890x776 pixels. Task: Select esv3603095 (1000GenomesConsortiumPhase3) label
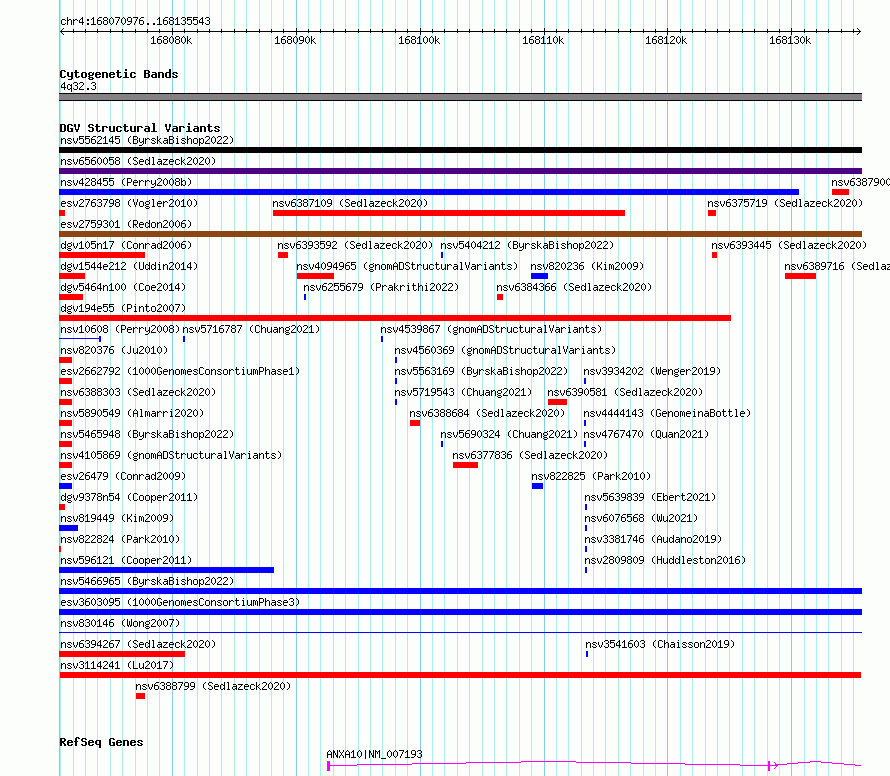point(180,602)
